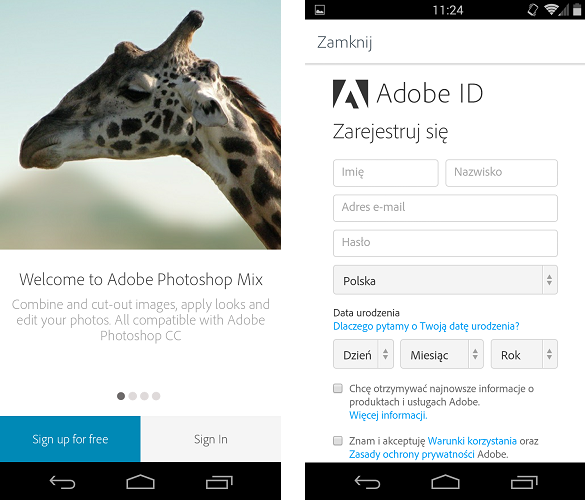Focus the Hasło password field
Screen dimensions: 585x500
point(445,243)
